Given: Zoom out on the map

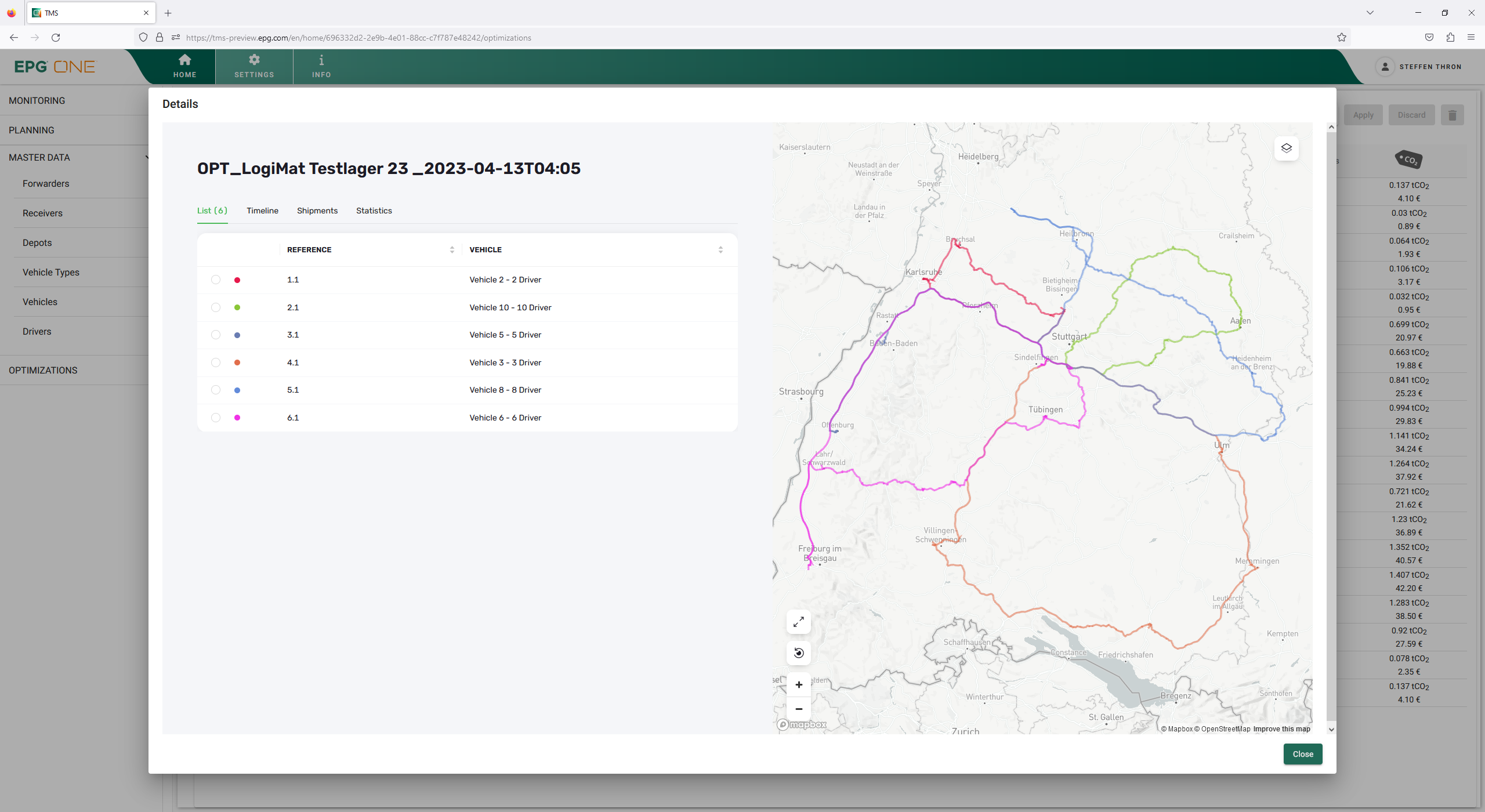Looking at the screenshot, I should (798, 709).
